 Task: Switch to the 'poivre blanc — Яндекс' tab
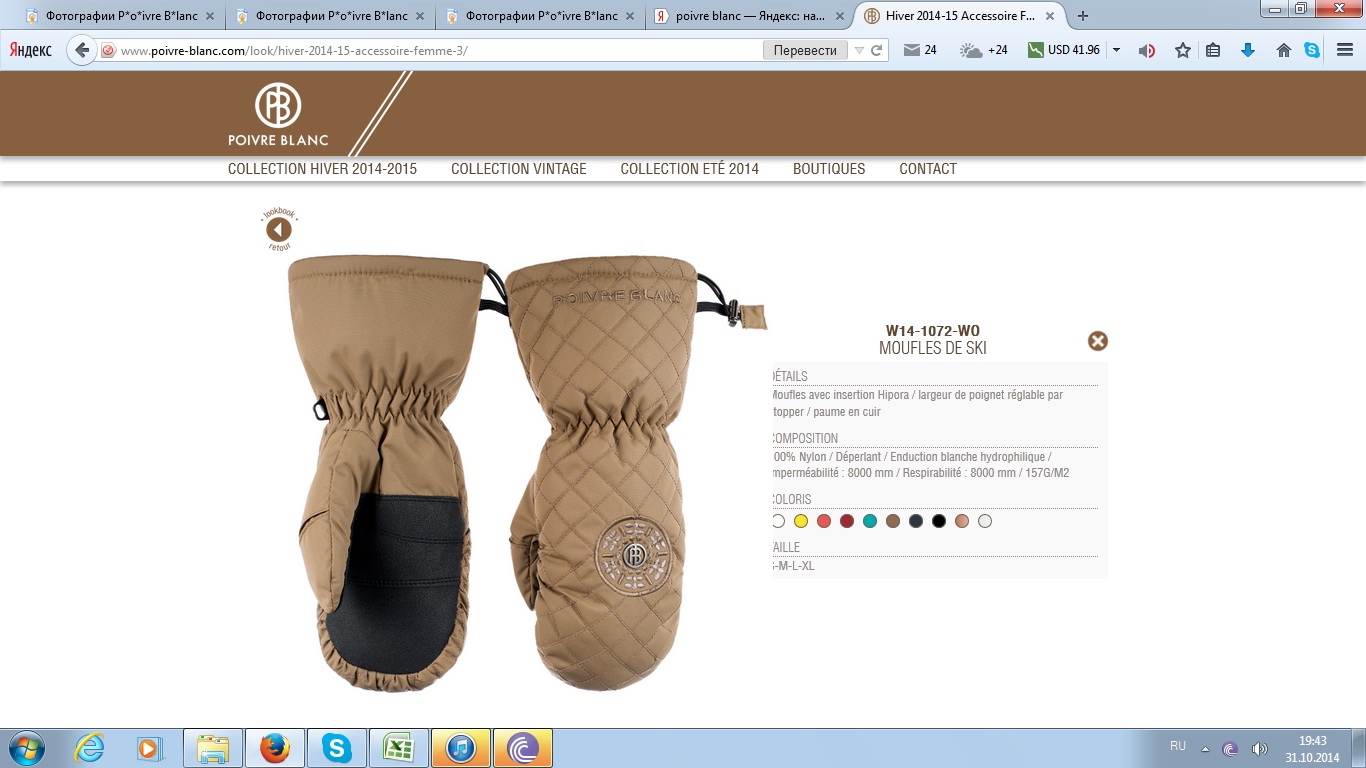click(750, 16)
